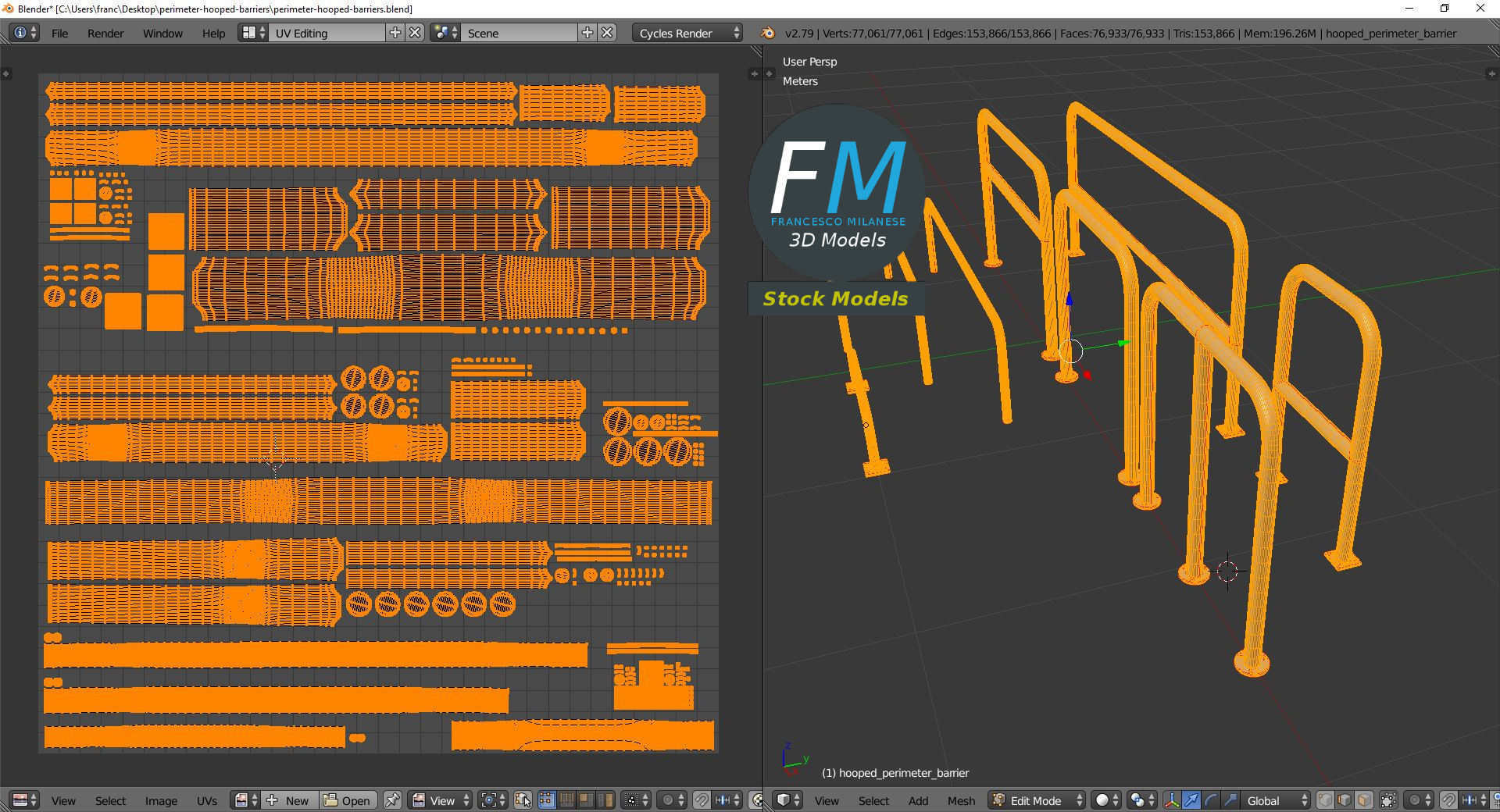The image size is (1500, 812).
Task: Select UV face selection mode
Action: 585,800
